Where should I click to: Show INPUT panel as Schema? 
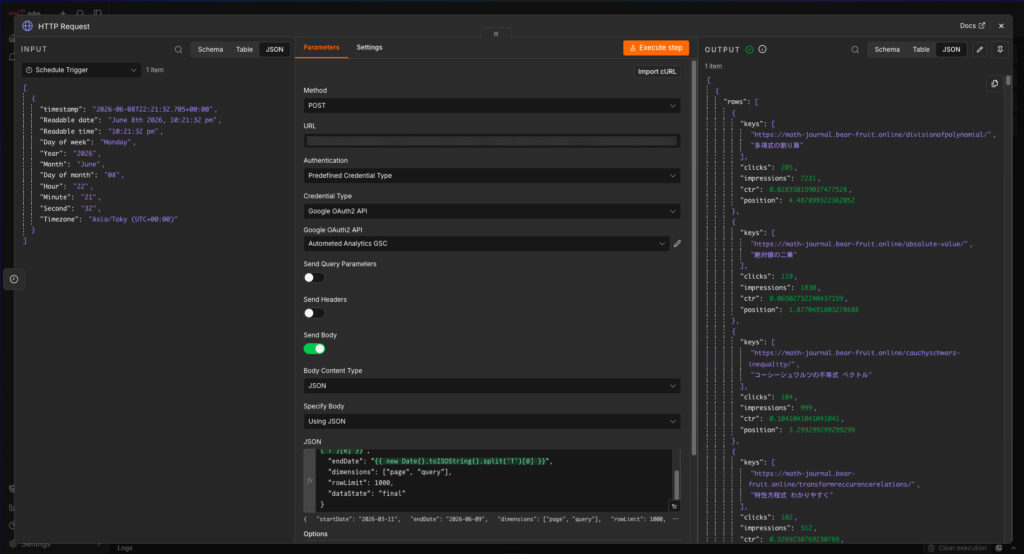pos(210,50)
